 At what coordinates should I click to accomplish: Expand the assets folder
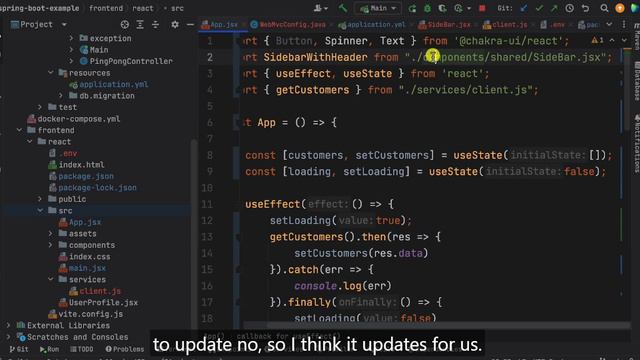51,233
